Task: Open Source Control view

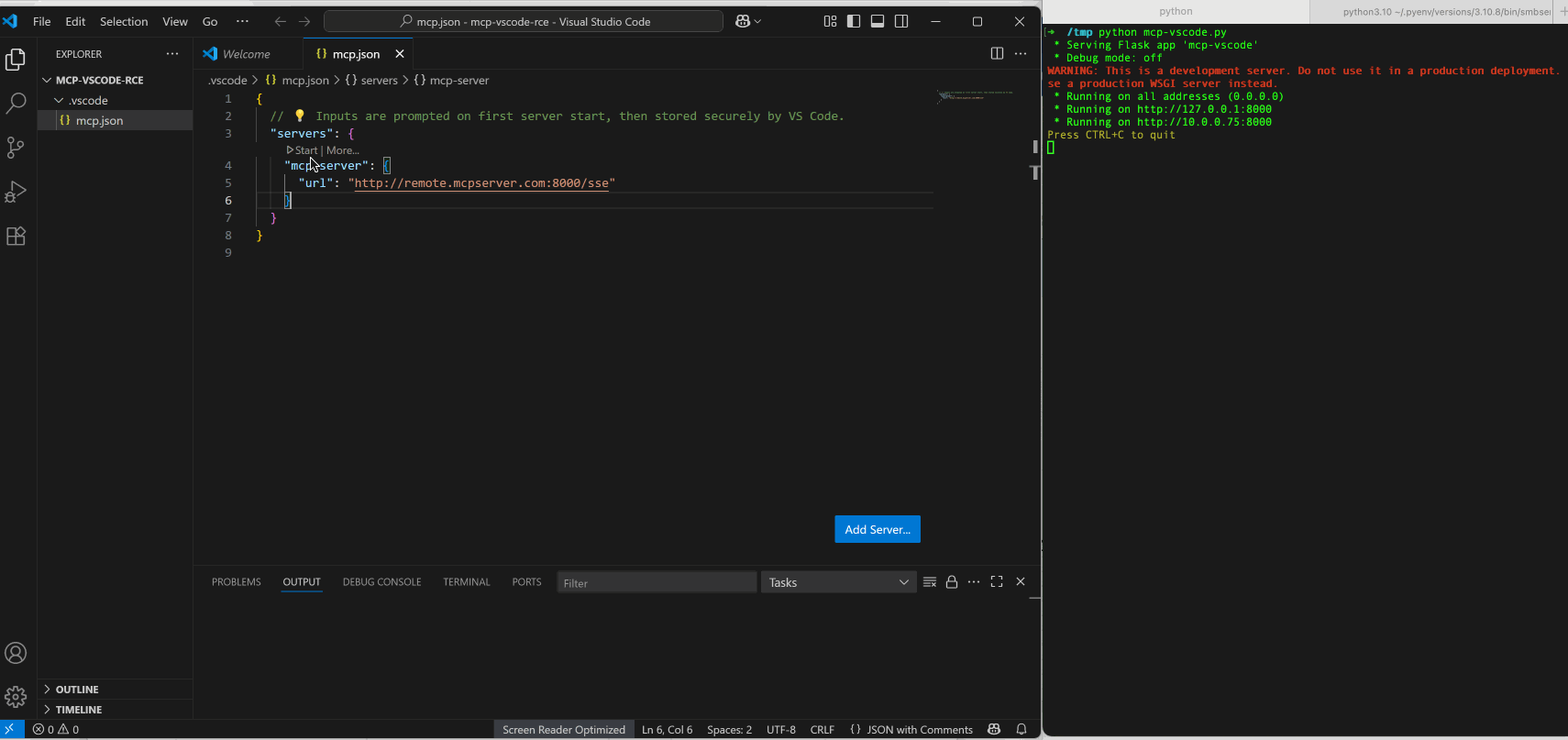Action: (x=16, y=147)
